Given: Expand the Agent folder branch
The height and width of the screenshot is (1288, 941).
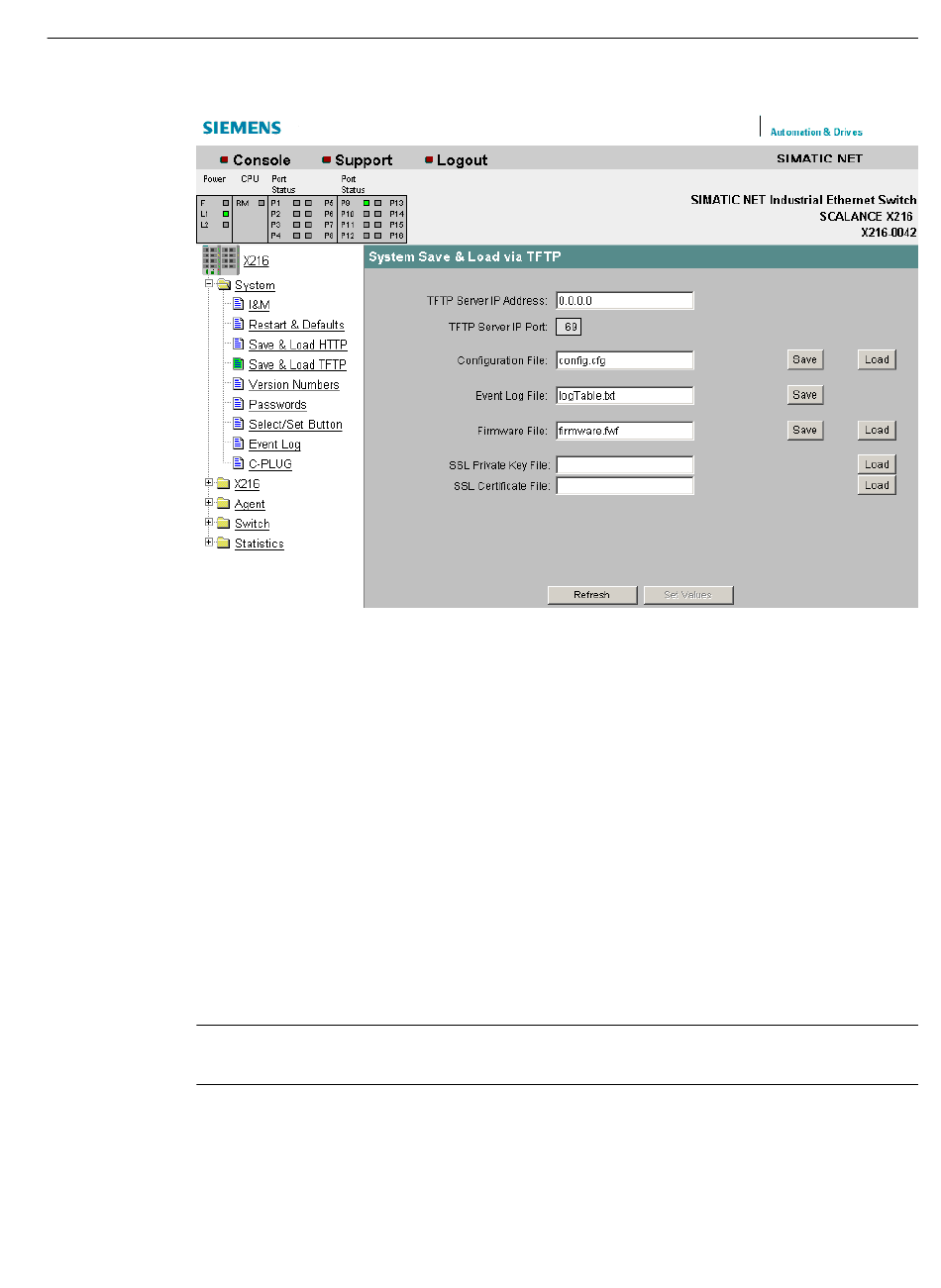Looking at the screenshot, I should [x=209, y=502].
